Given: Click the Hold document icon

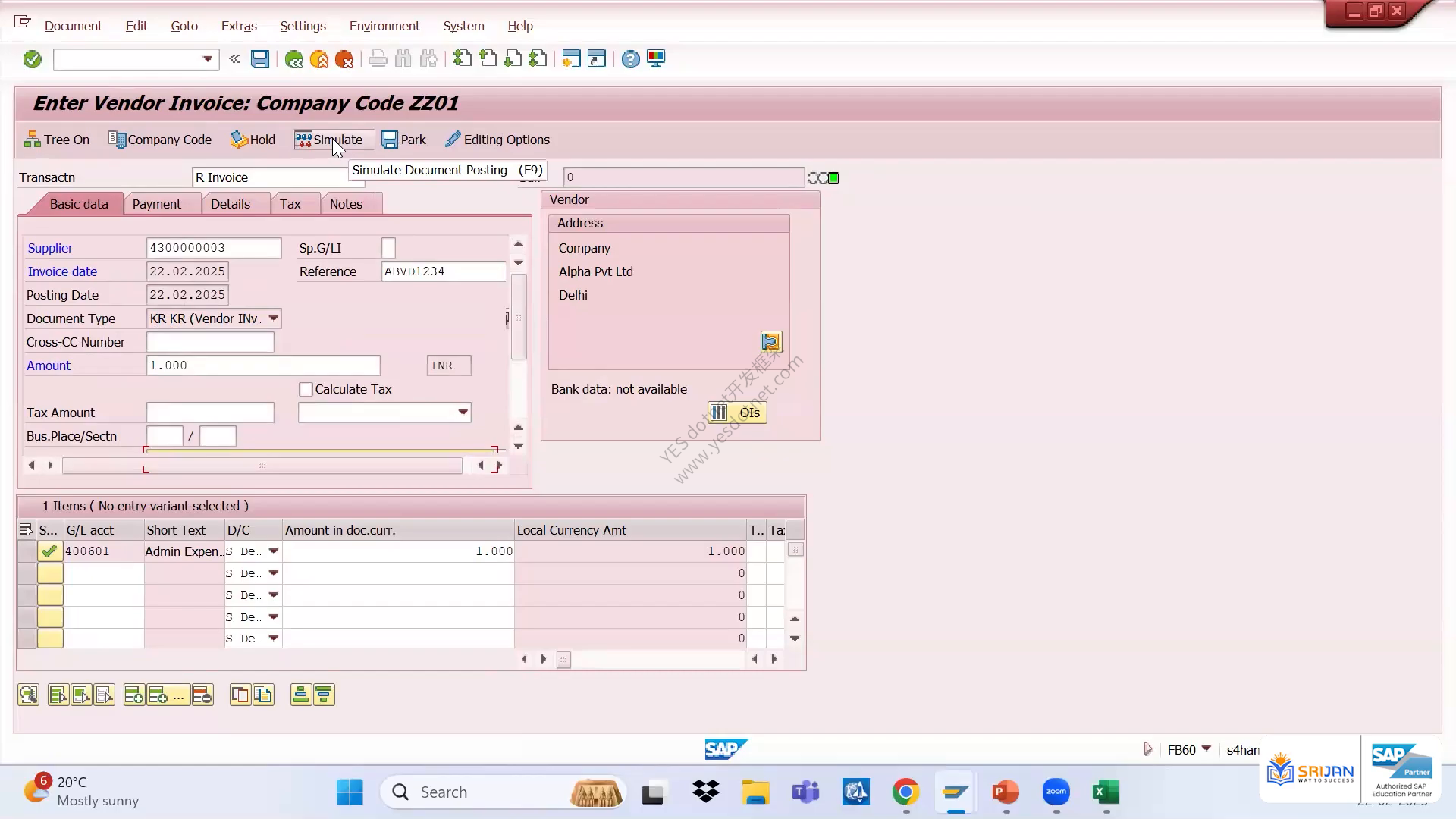Looking at the screenshot, I should (x=239, y=140).
